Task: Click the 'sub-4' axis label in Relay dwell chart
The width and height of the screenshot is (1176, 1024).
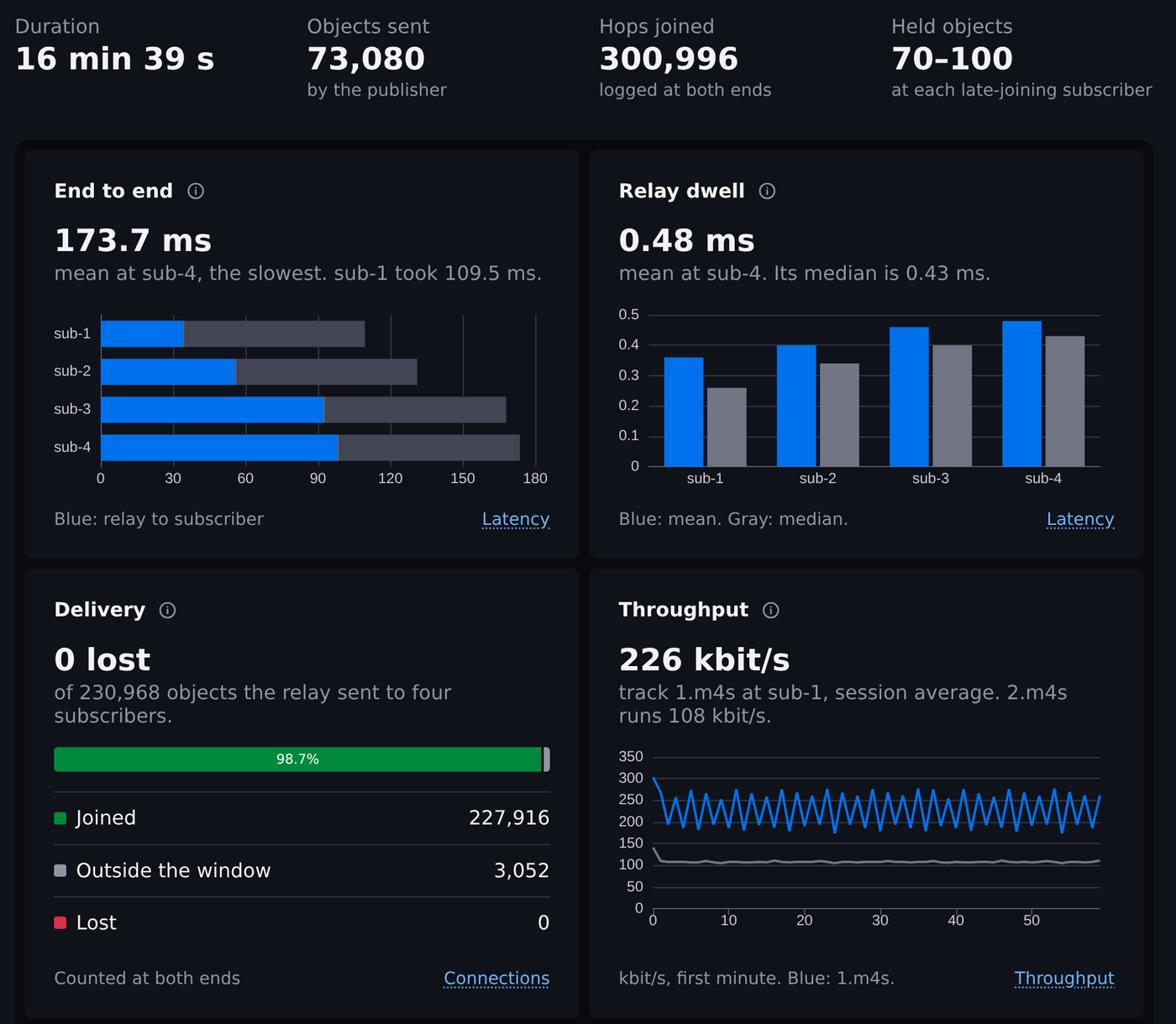Action: tap(1043, 479)
